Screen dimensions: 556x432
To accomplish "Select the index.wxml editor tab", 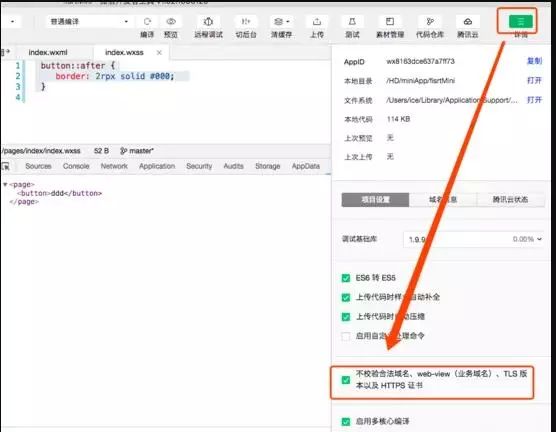I will [x=48, y=52].
